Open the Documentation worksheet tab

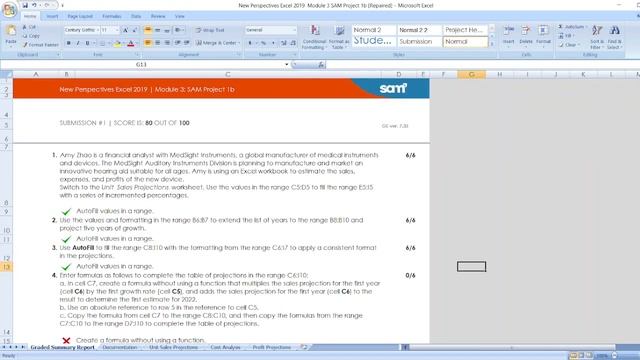point(120,347)
